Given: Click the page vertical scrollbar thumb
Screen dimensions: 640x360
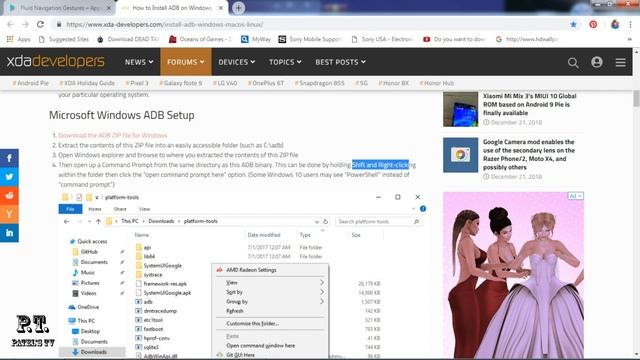Looking at the screenshot, I should point(636,99).
